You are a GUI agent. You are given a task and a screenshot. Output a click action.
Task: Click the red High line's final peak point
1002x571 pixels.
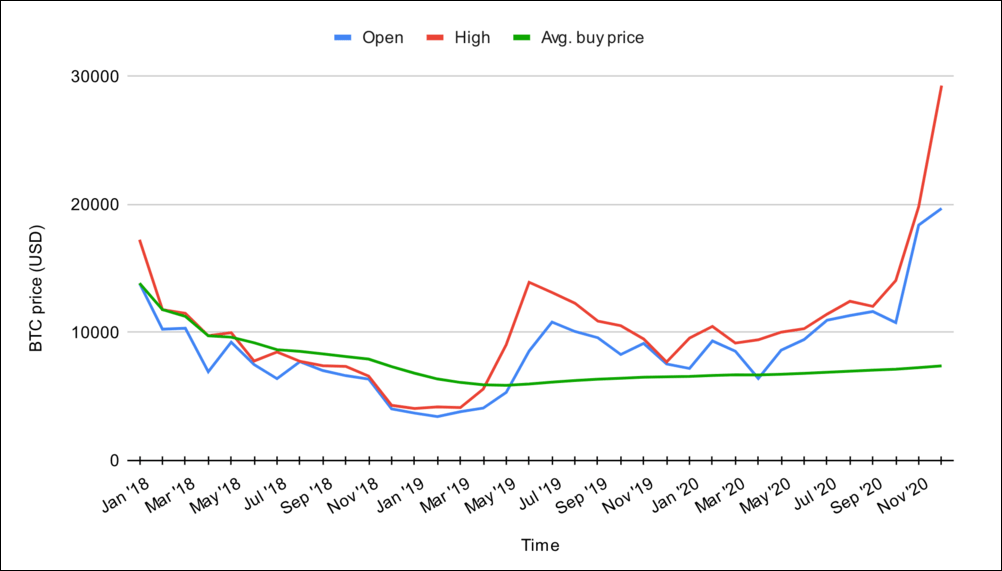click(941, 87)
